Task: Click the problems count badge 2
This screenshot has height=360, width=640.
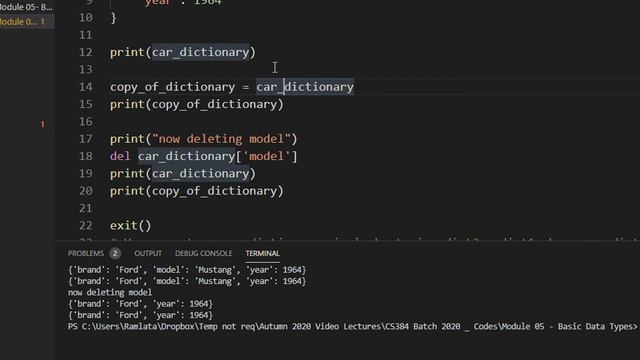Action: (115, 253)
